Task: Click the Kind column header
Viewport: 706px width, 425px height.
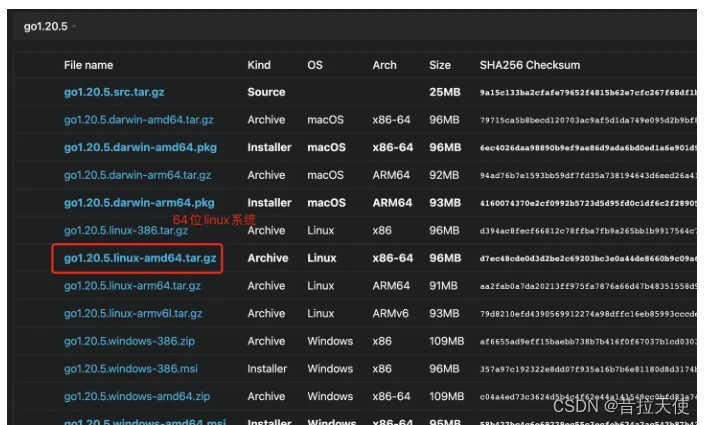Action: [259, 65]
